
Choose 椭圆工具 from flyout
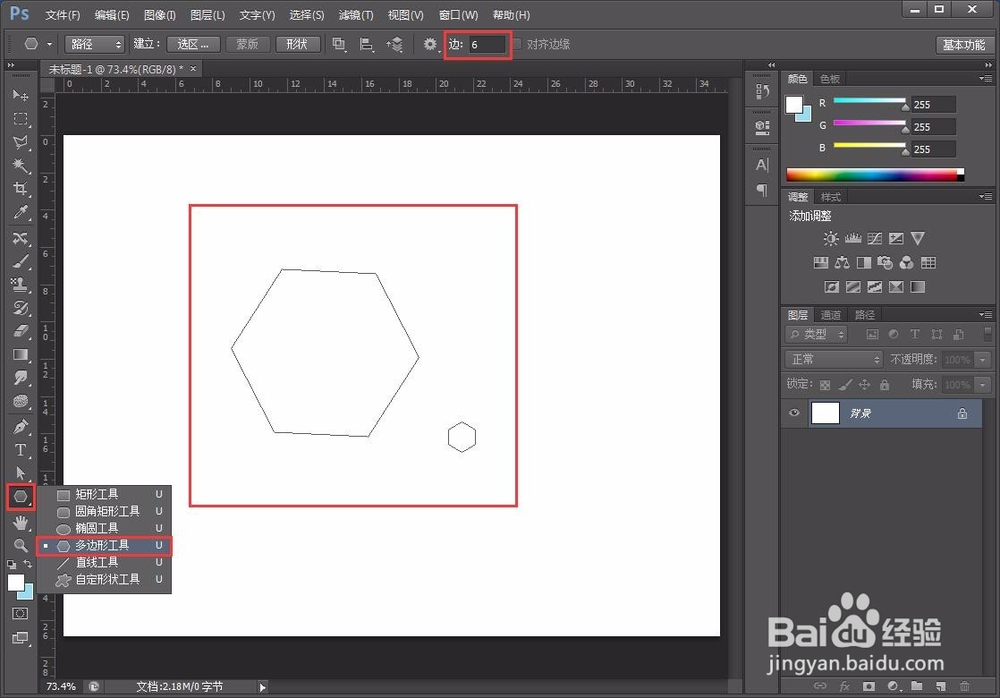104,528
